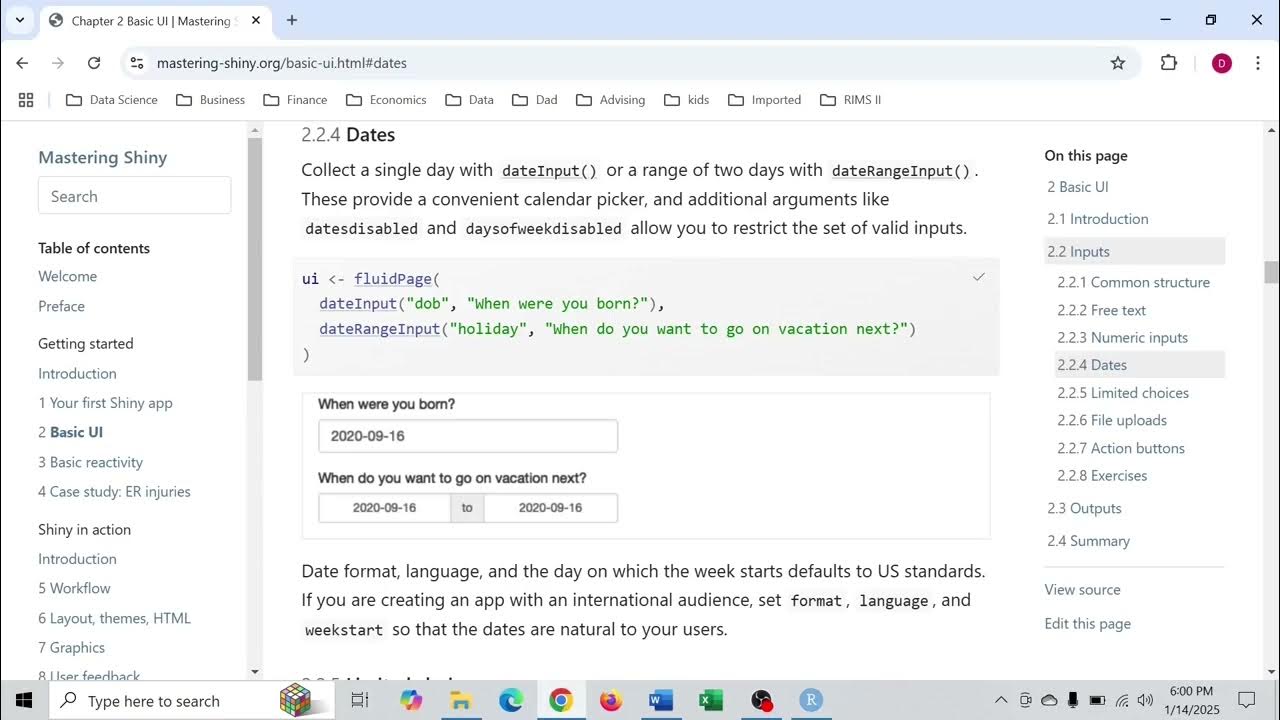Viewport: 1280px width, 720px height.
Task: Open File Explorer from the taskbar
Action: (x=461, y=700)
